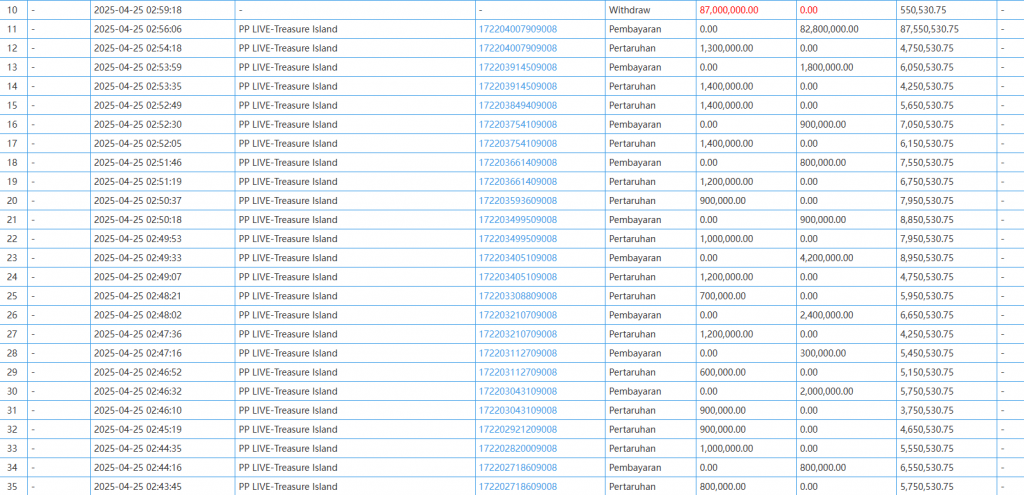Click the 300,000.00 payout amount
This screenshot has width=1024, height=495.
pos(822,353)
